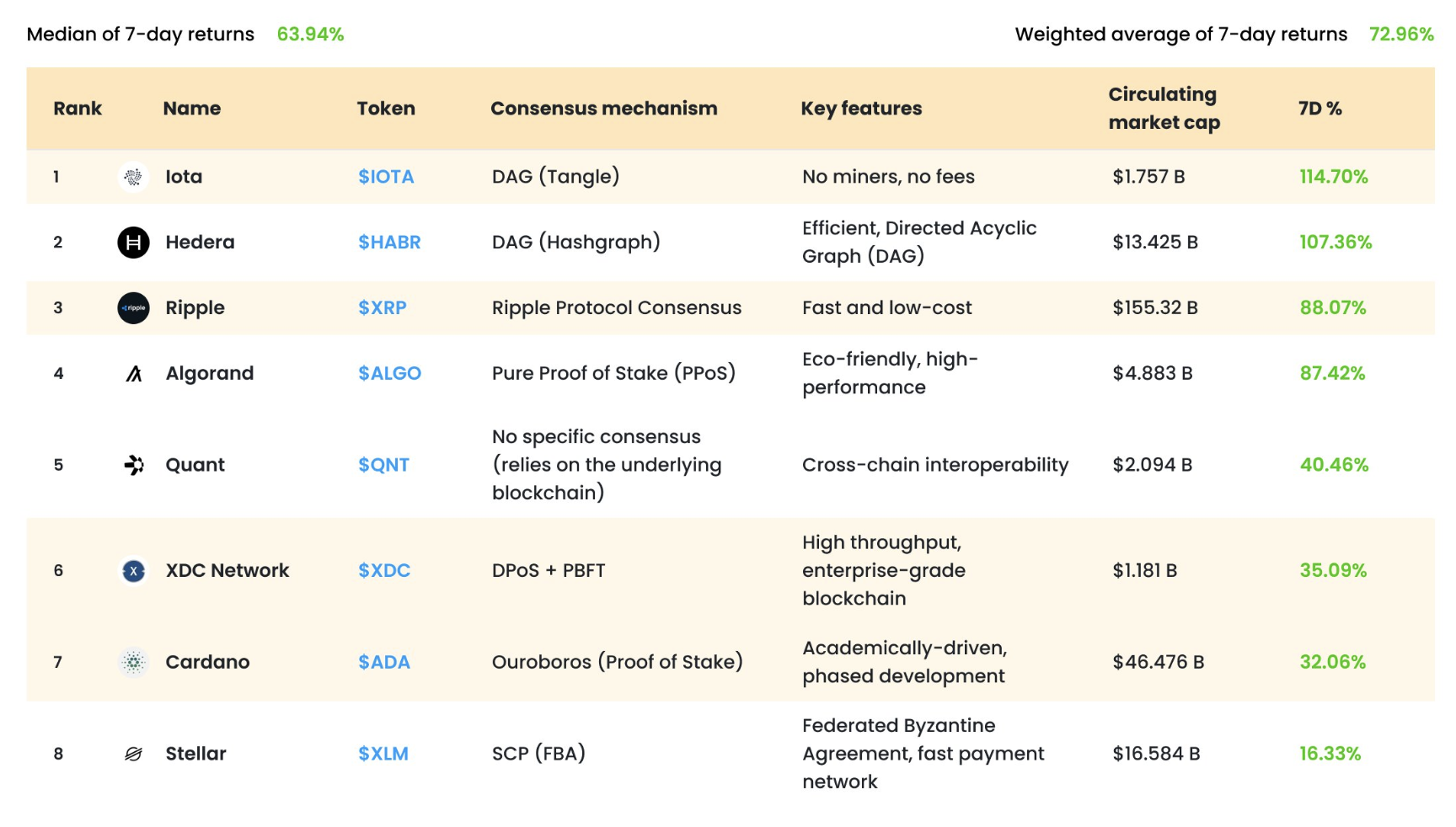Open the $XDC token link
Image resolution: width=1456 pixels, height=827 pixels.
pyautogui.click(x=384, y=571)
